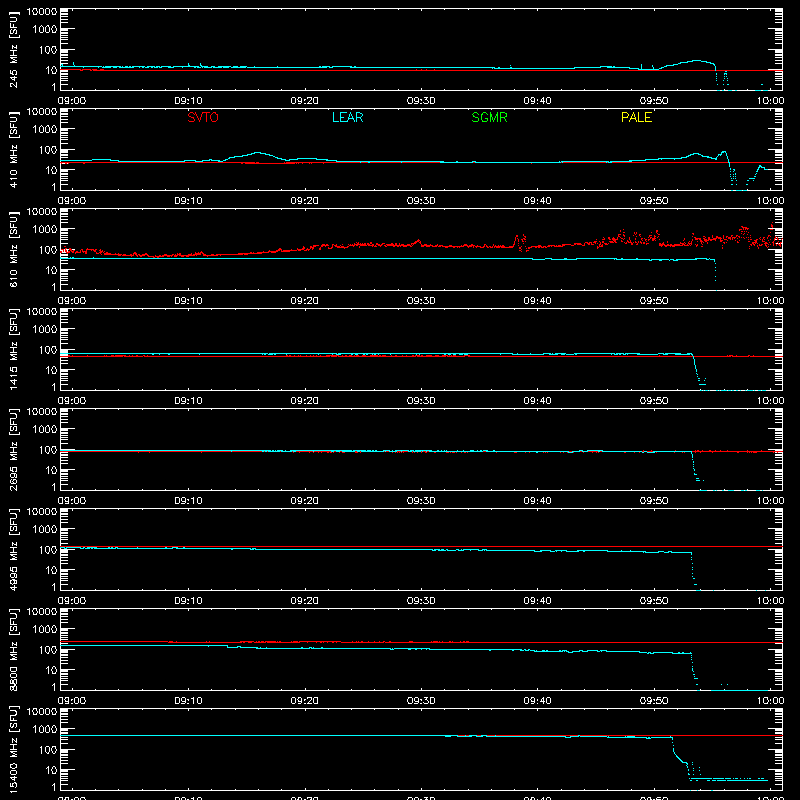Click 09:40 time label under 610 MHz plot
The image size is (800, 800).
[537, 301]
